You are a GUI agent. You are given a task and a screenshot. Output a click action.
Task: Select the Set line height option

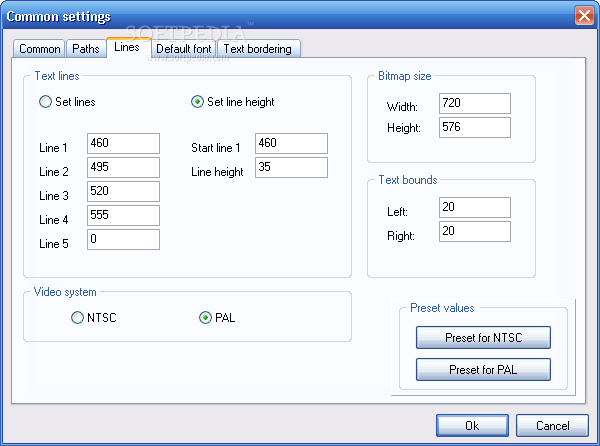pyautogui.click(x=233, y=102)
